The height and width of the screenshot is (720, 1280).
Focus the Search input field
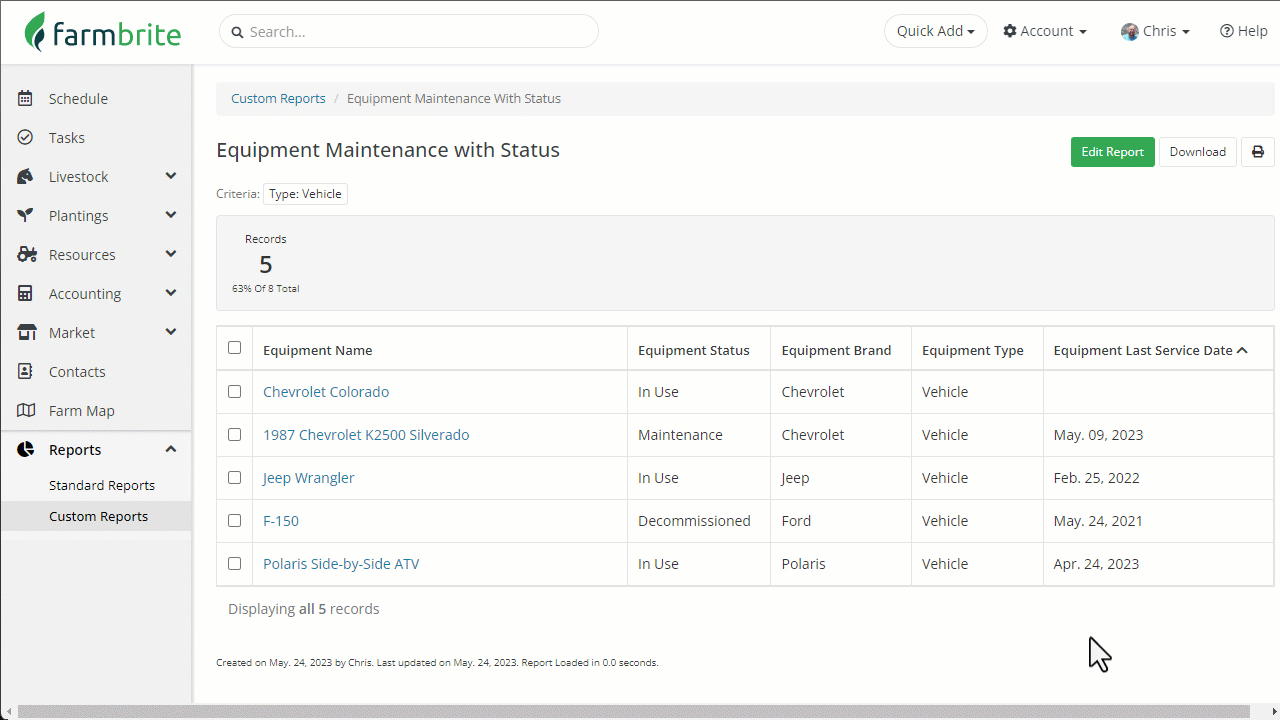coord(415,32)
